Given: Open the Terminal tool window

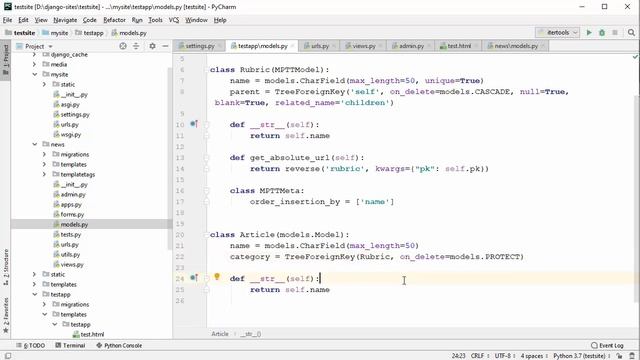Looking at the screenshot, I should [x=70, y=345].
